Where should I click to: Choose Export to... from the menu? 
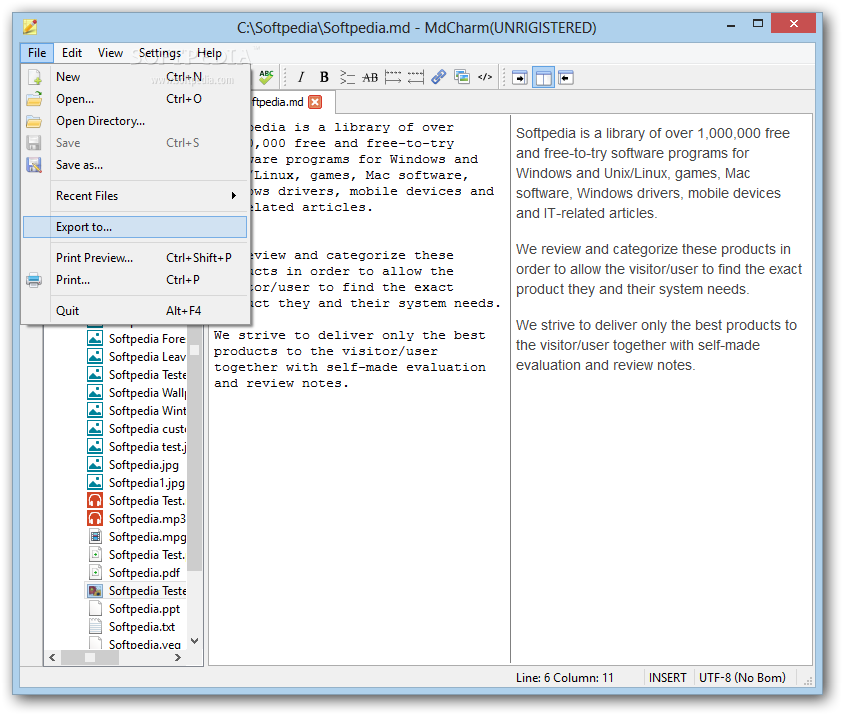[135, 227]
